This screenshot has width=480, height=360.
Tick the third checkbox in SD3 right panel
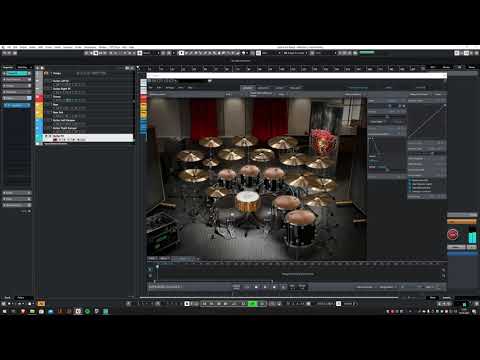click(410, 188)
